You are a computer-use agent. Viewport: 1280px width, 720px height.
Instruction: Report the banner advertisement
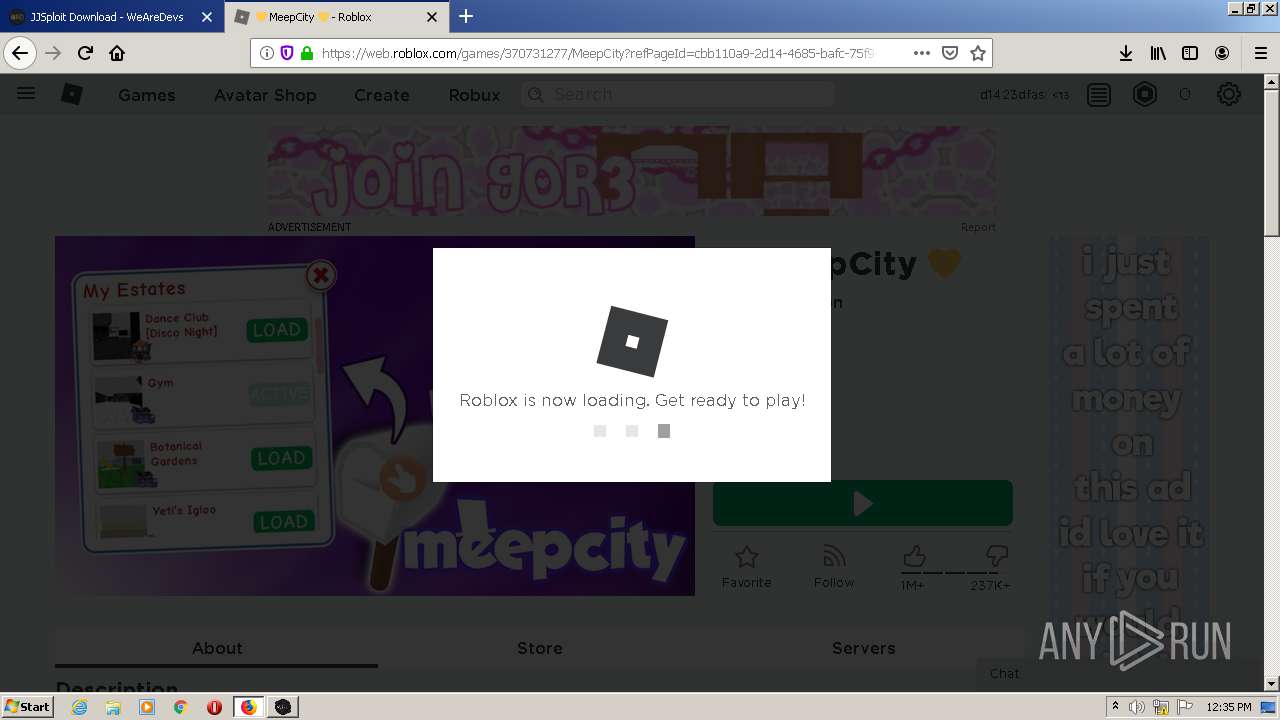pos(978,227)
